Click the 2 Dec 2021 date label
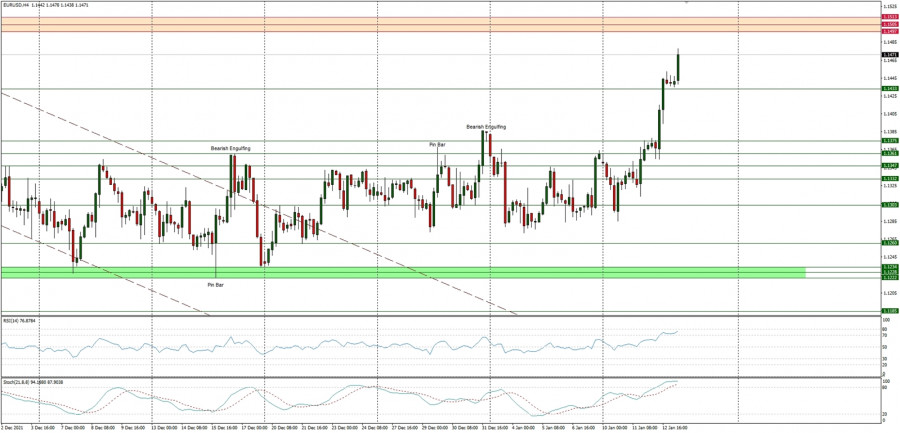Viewport: 900px width, 433px height. [x=11, y=428]
